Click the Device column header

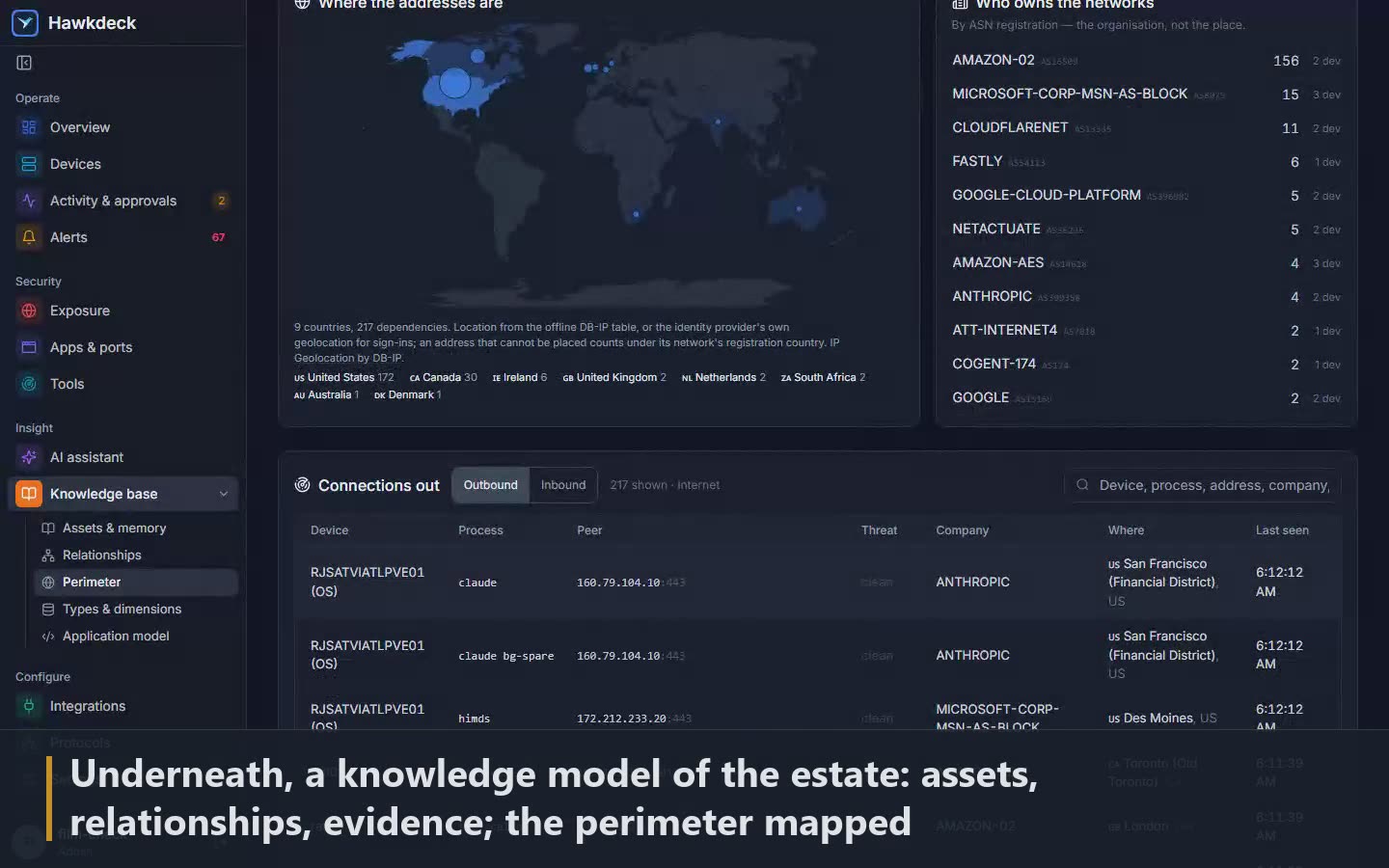point(330,530)
